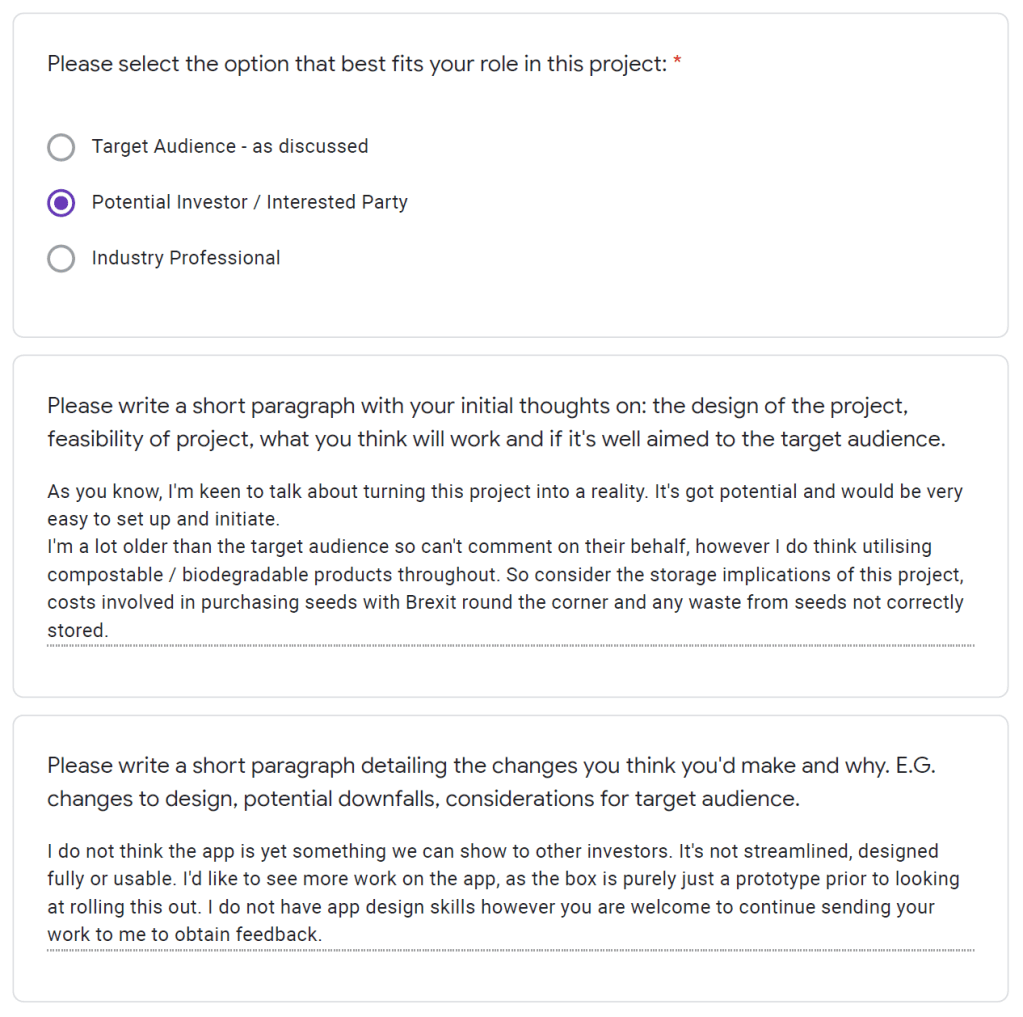
Task: Focus the suggested changes answer text field
Action: click(x=509, y=893)
